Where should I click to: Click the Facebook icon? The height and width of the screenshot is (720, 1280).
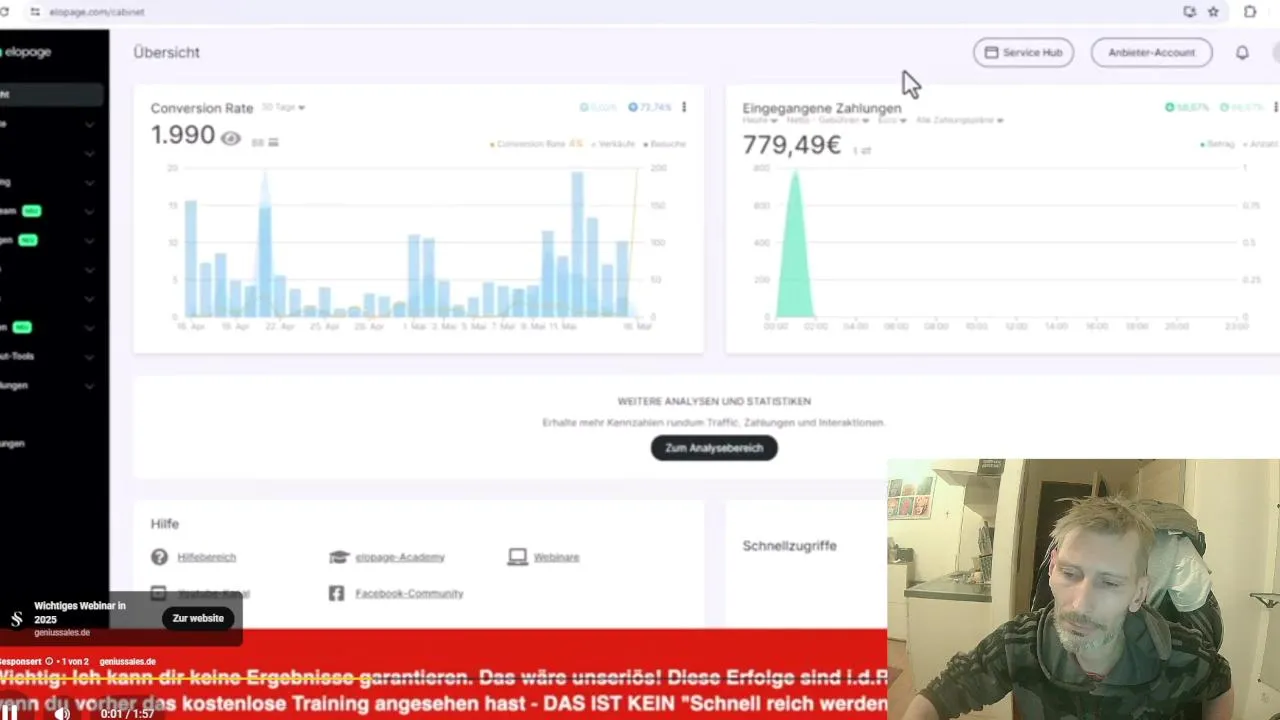point(336,593)
